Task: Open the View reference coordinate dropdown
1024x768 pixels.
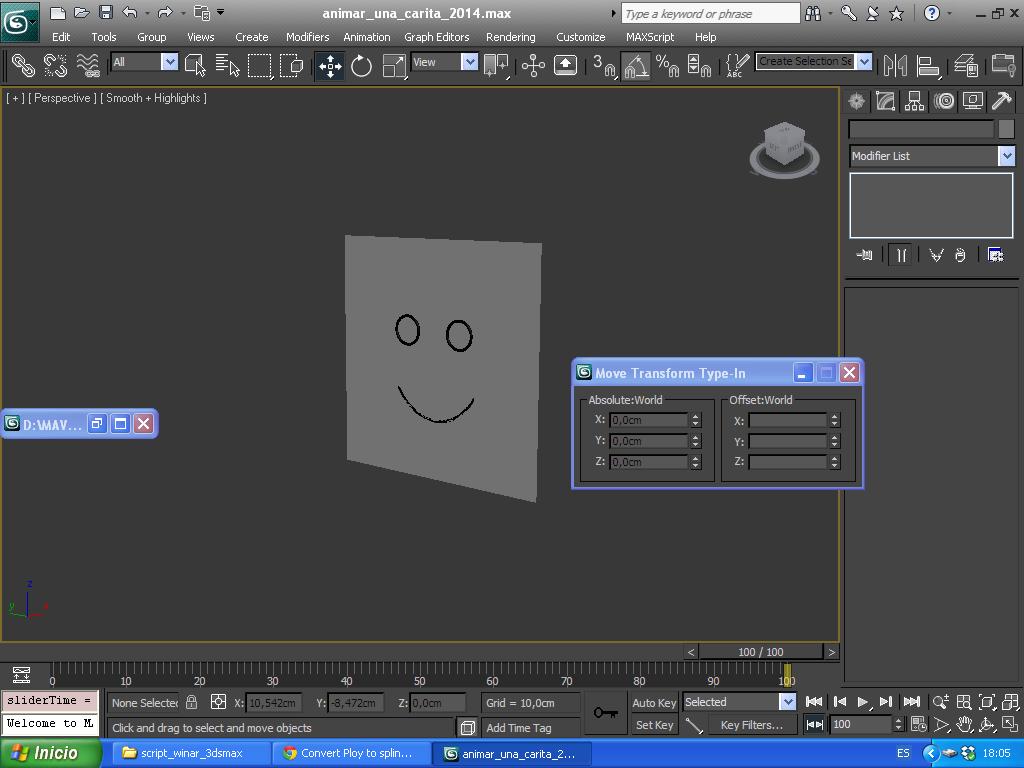Action: point(469,62)
